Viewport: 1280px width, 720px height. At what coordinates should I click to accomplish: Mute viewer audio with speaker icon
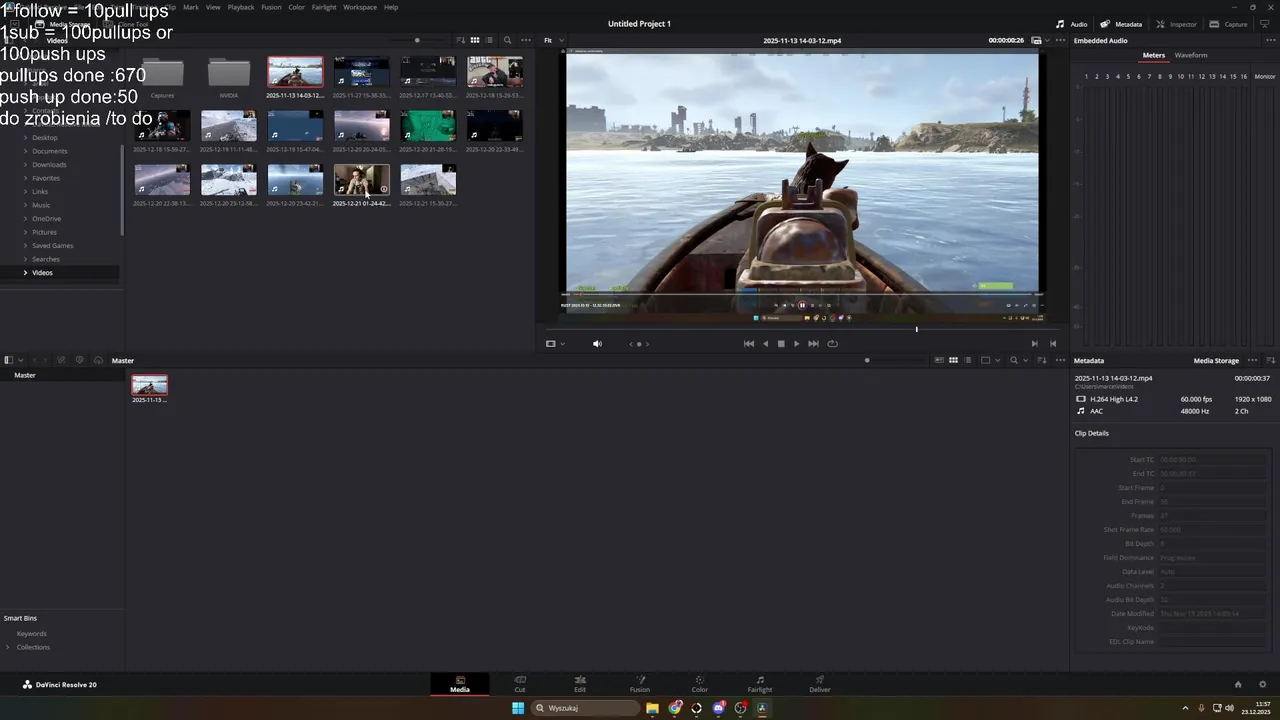point(597,344)
